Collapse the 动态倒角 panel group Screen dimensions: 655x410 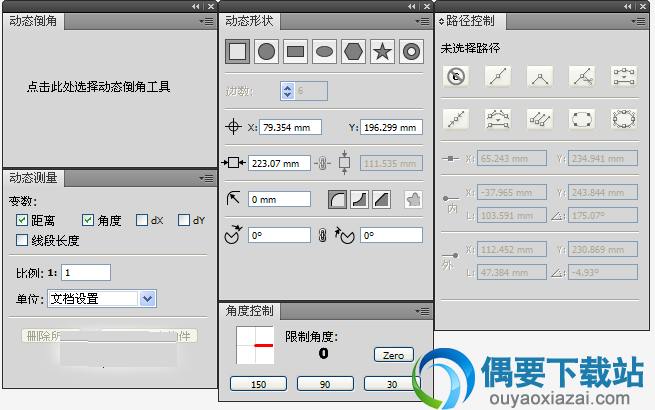195,6
